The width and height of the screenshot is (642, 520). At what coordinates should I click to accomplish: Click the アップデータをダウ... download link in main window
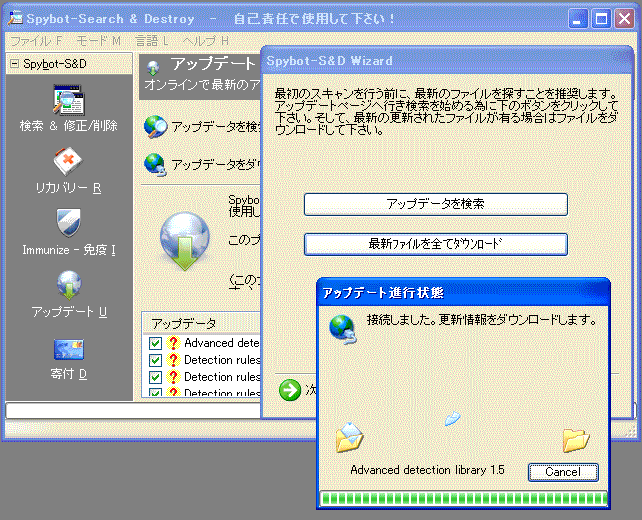[x=216, y=165]
